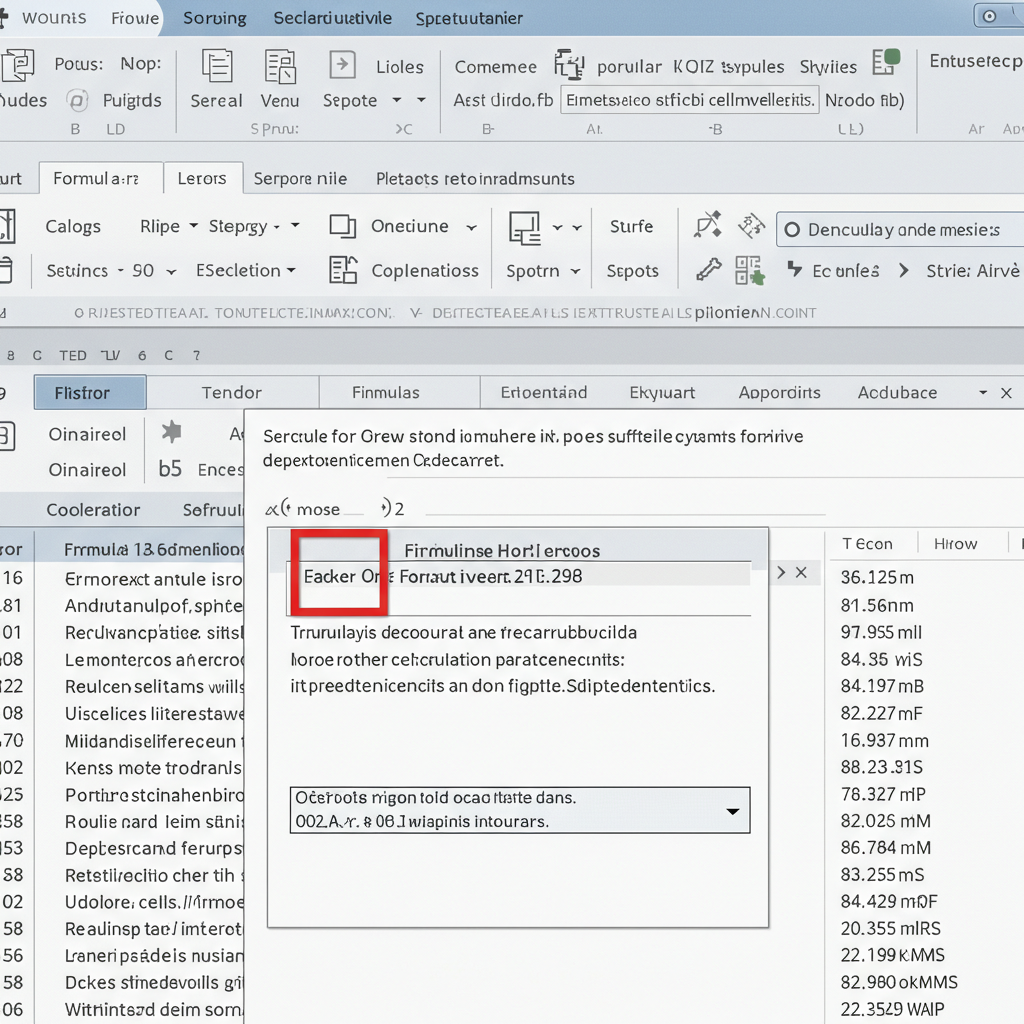Viewport: 1024px width, 1024px height.
Task: Select the Lerors tab
Action: pyautogui.click(x=202, y=178)
